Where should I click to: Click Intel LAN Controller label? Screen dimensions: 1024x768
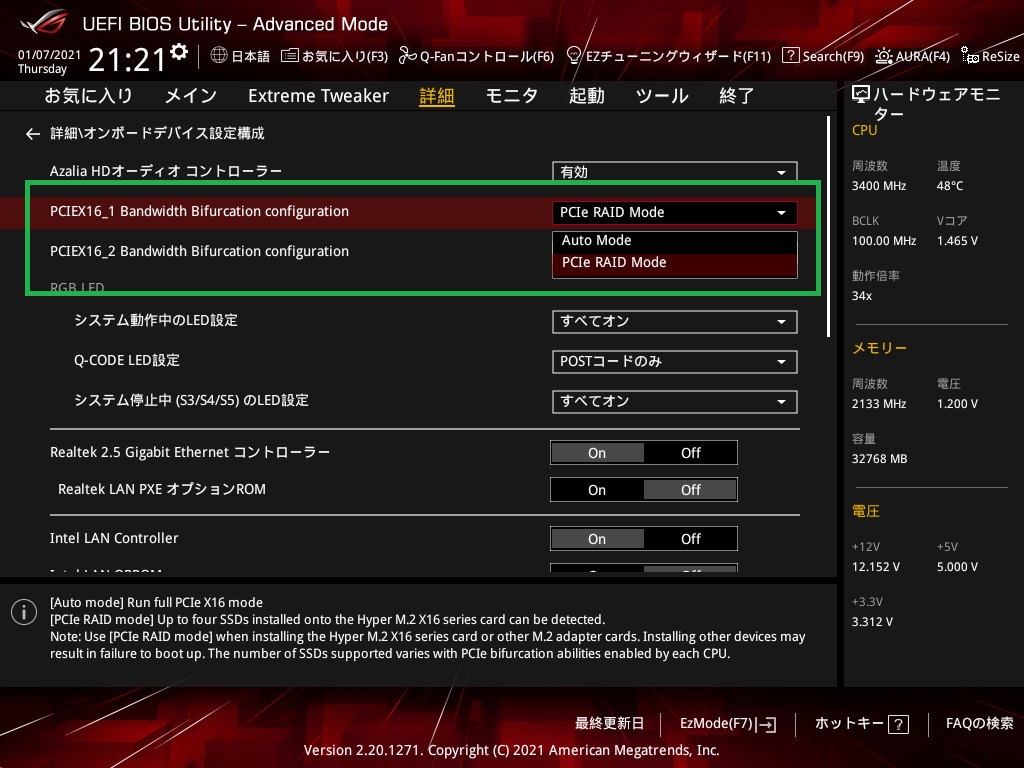114,538
